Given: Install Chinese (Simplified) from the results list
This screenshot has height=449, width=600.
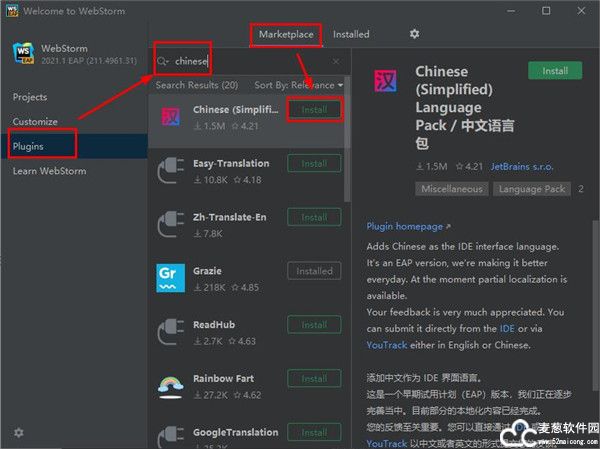Looking at the screenshot, I should (x=314, y=110).
